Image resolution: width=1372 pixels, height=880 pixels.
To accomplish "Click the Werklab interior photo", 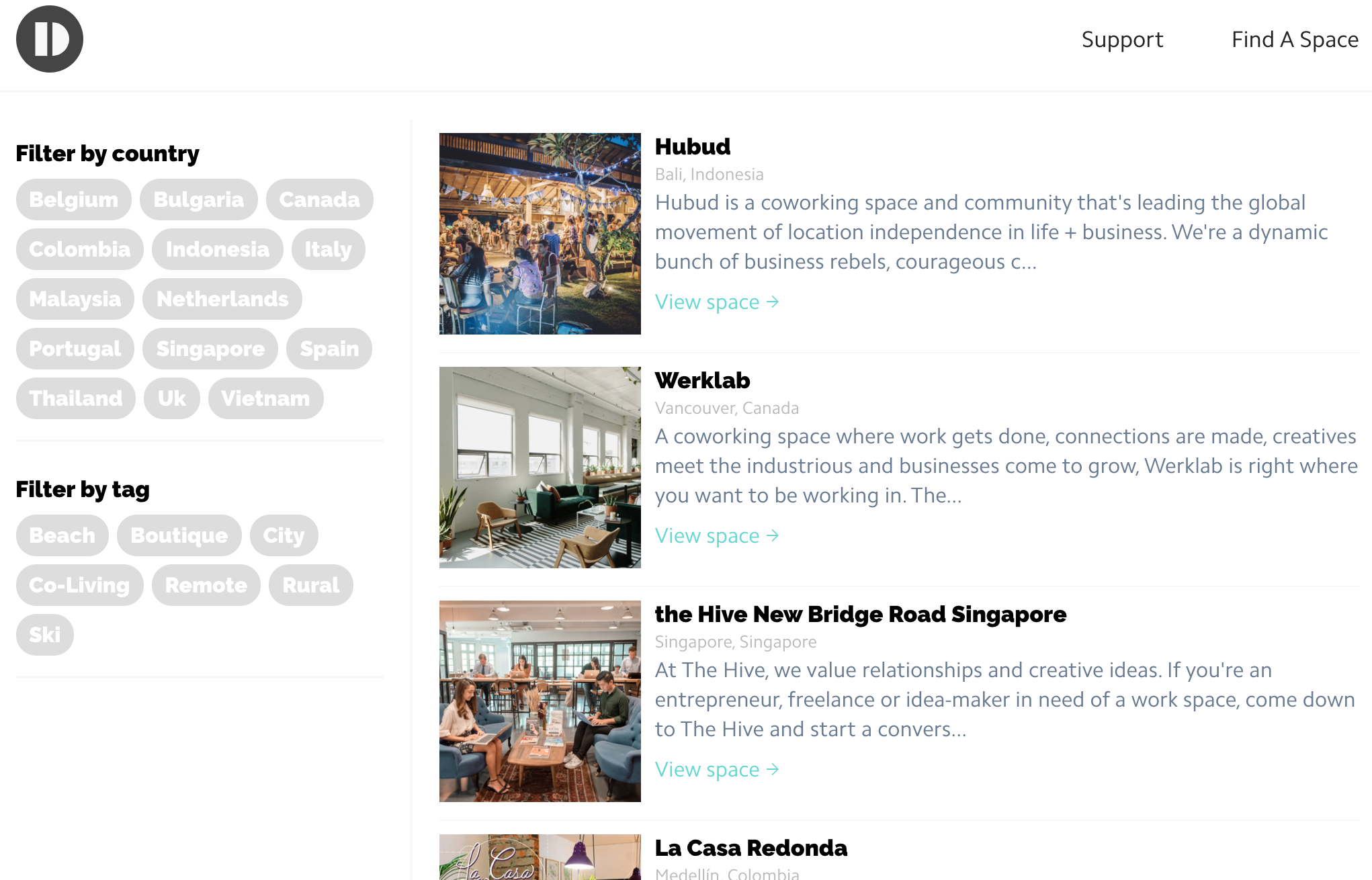I will [x=540, y=467].
